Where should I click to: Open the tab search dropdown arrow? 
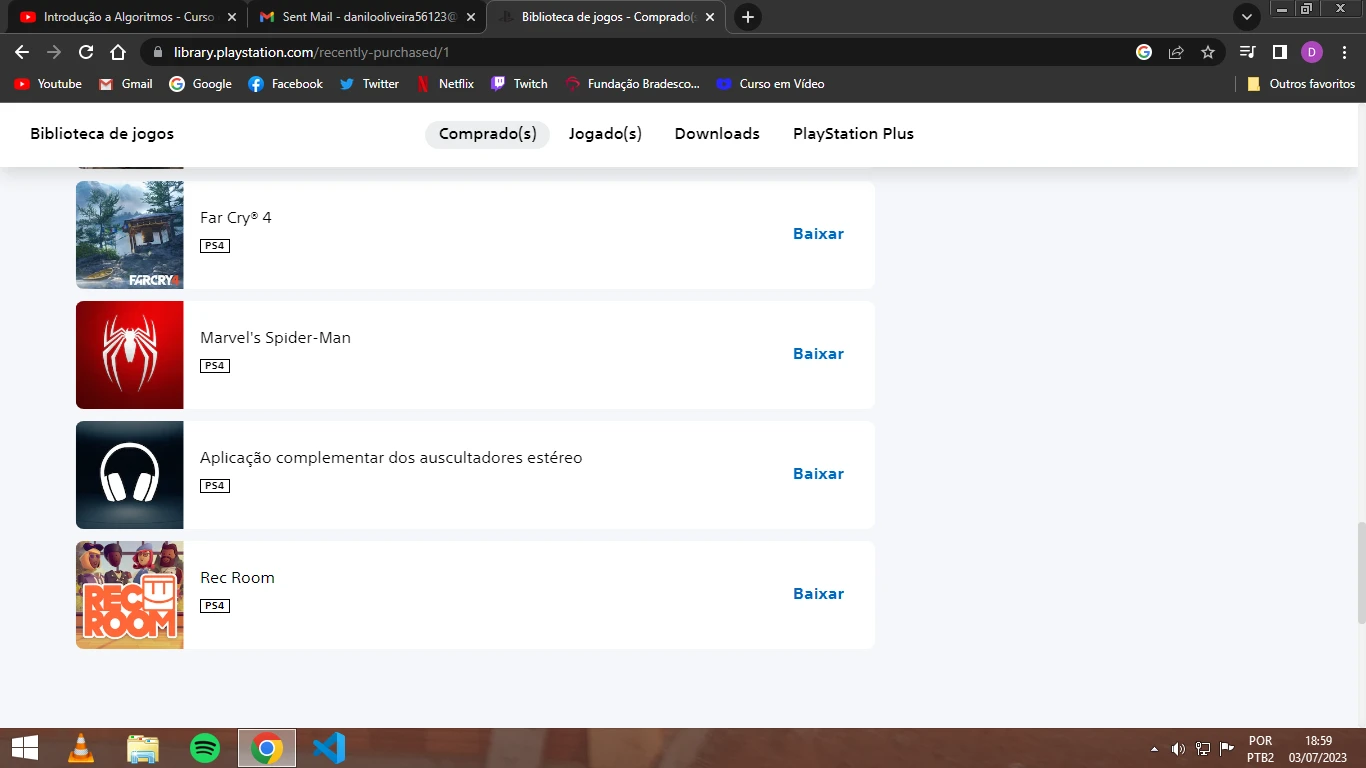(x=1247, y=17)
